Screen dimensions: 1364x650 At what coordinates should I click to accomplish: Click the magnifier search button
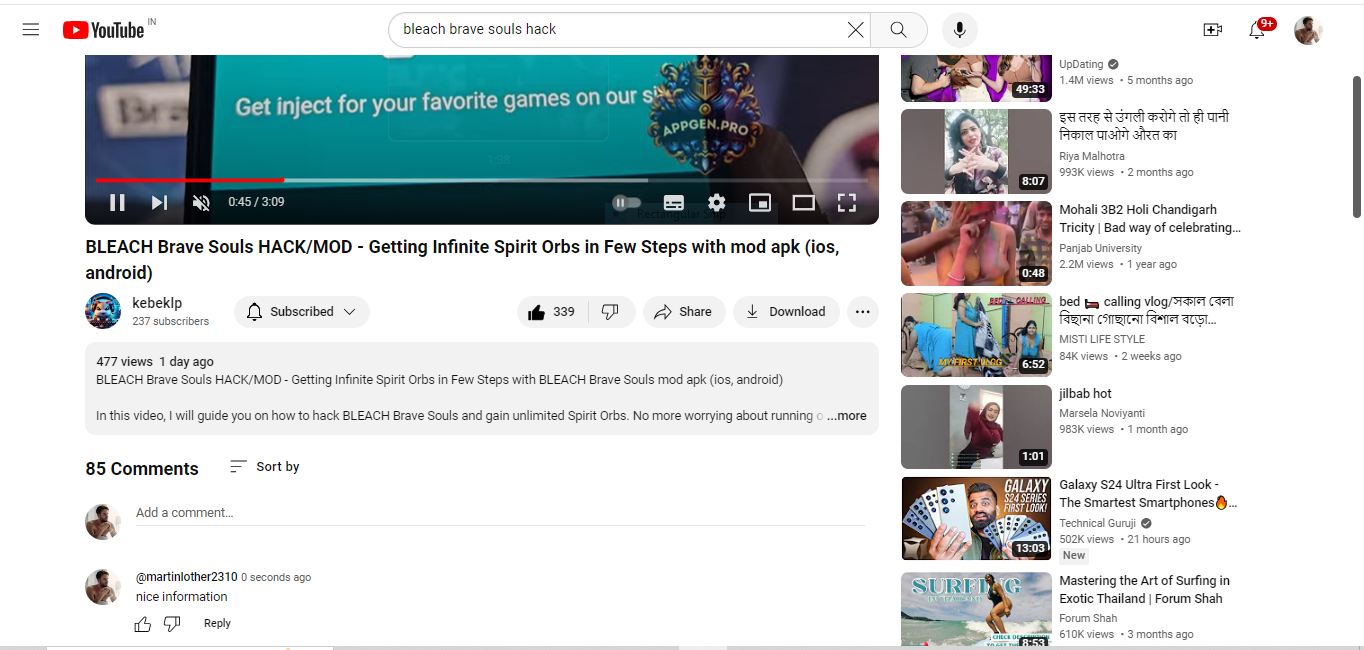pos(898,29)
